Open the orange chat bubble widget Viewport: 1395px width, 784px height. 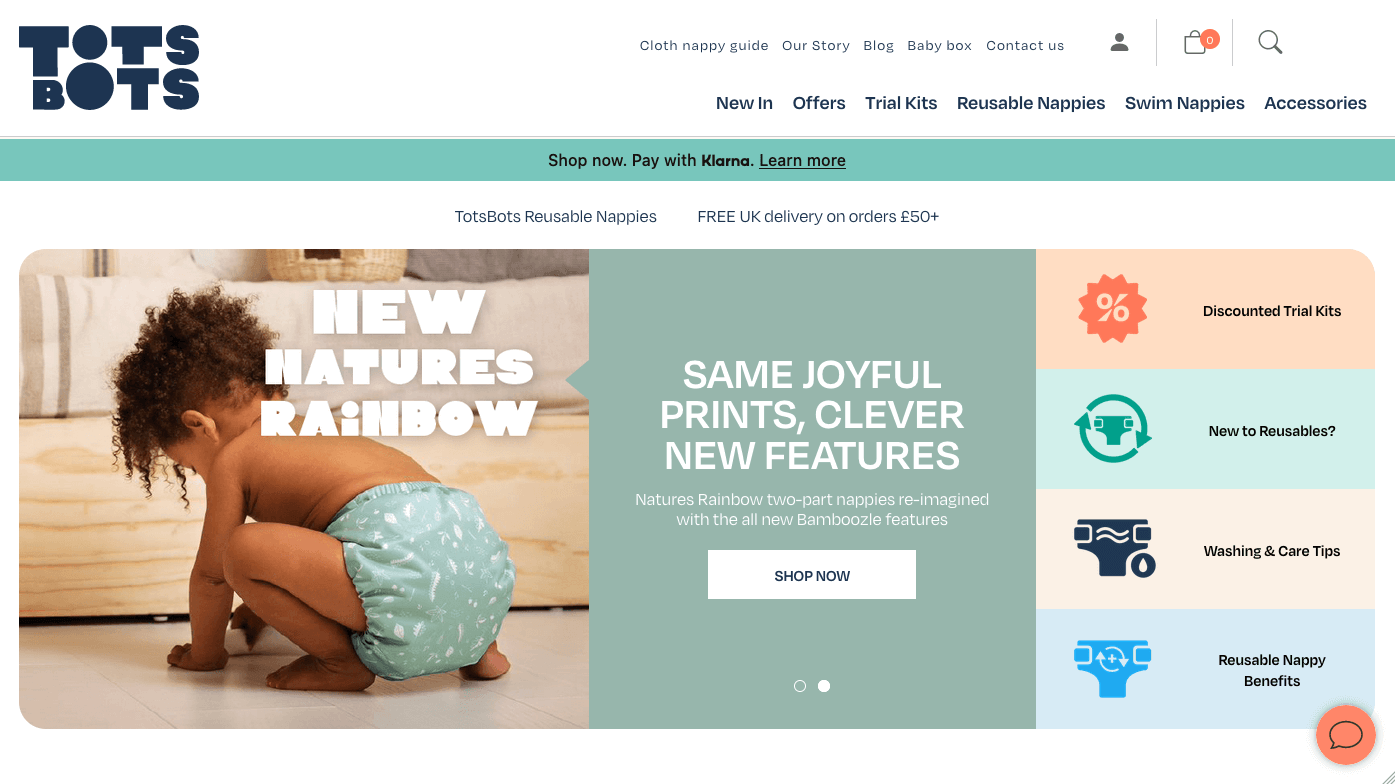click(x=1346, y=735)
